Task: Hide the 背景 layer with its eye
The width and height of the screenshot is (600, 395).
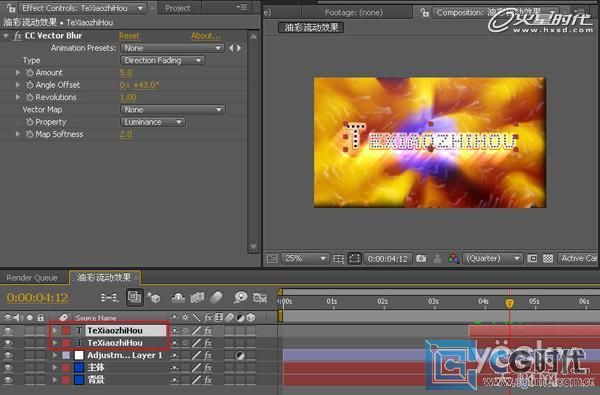Action: (x=8, y=380)
